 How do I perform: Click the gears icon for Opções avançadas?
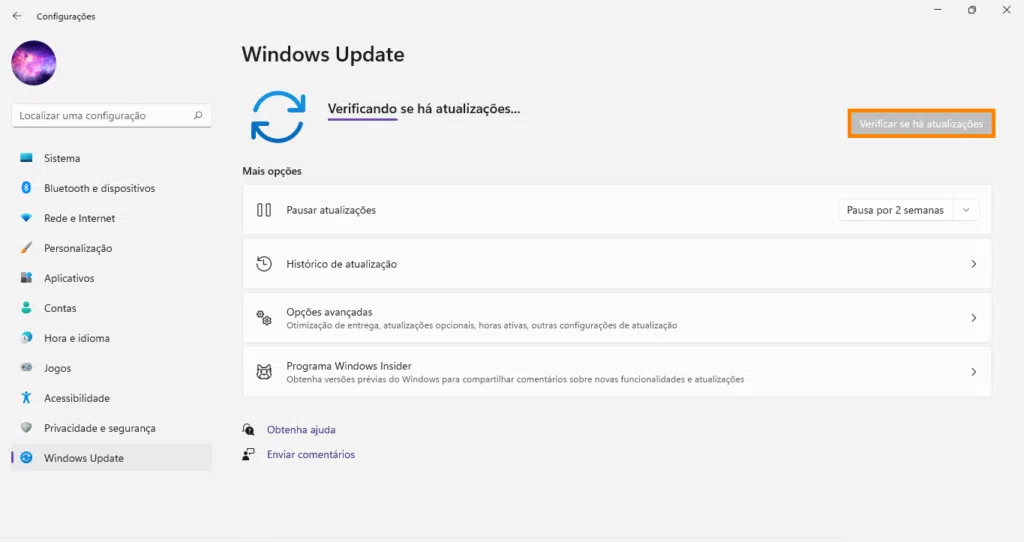click(x=264, y=318)
